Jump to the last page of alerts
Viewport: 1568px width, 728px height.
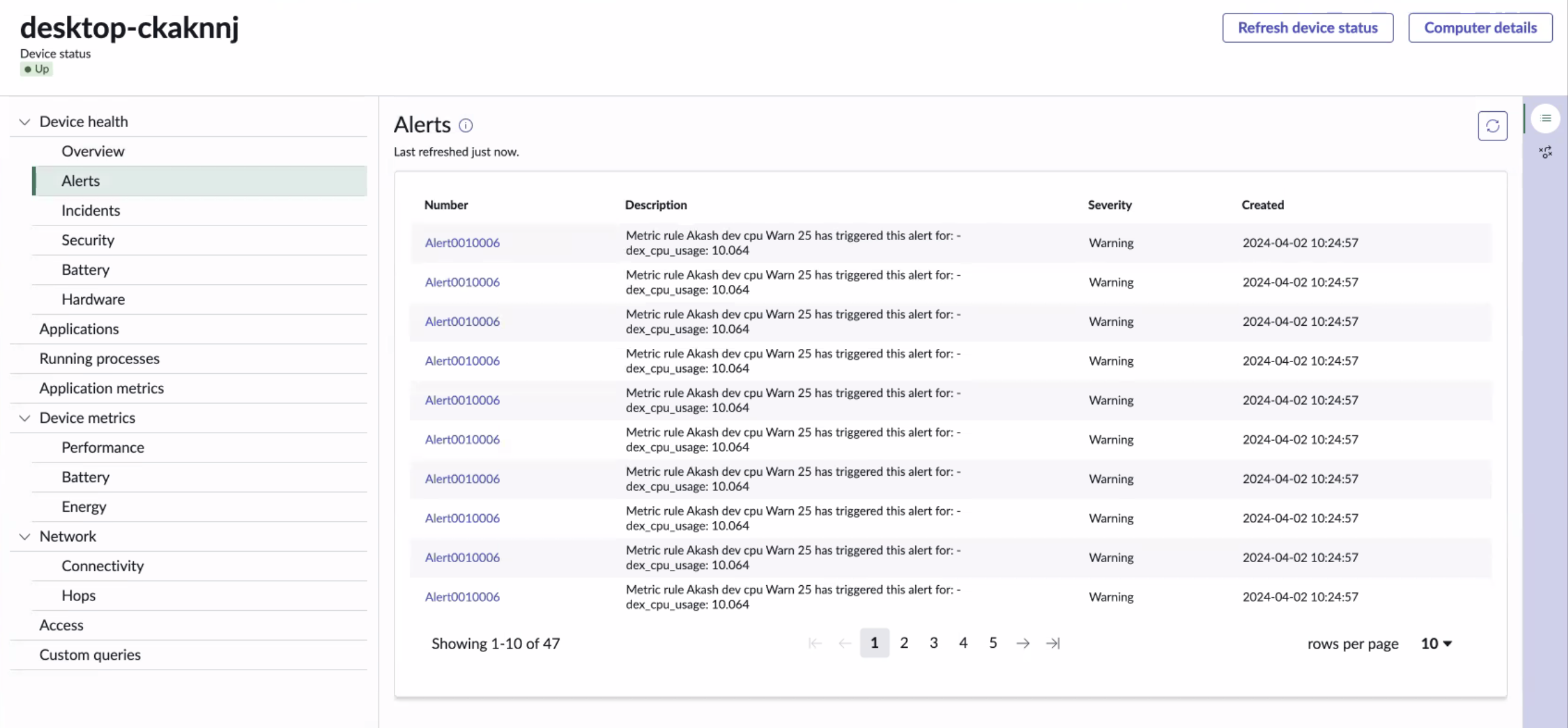pos(1053,643)
